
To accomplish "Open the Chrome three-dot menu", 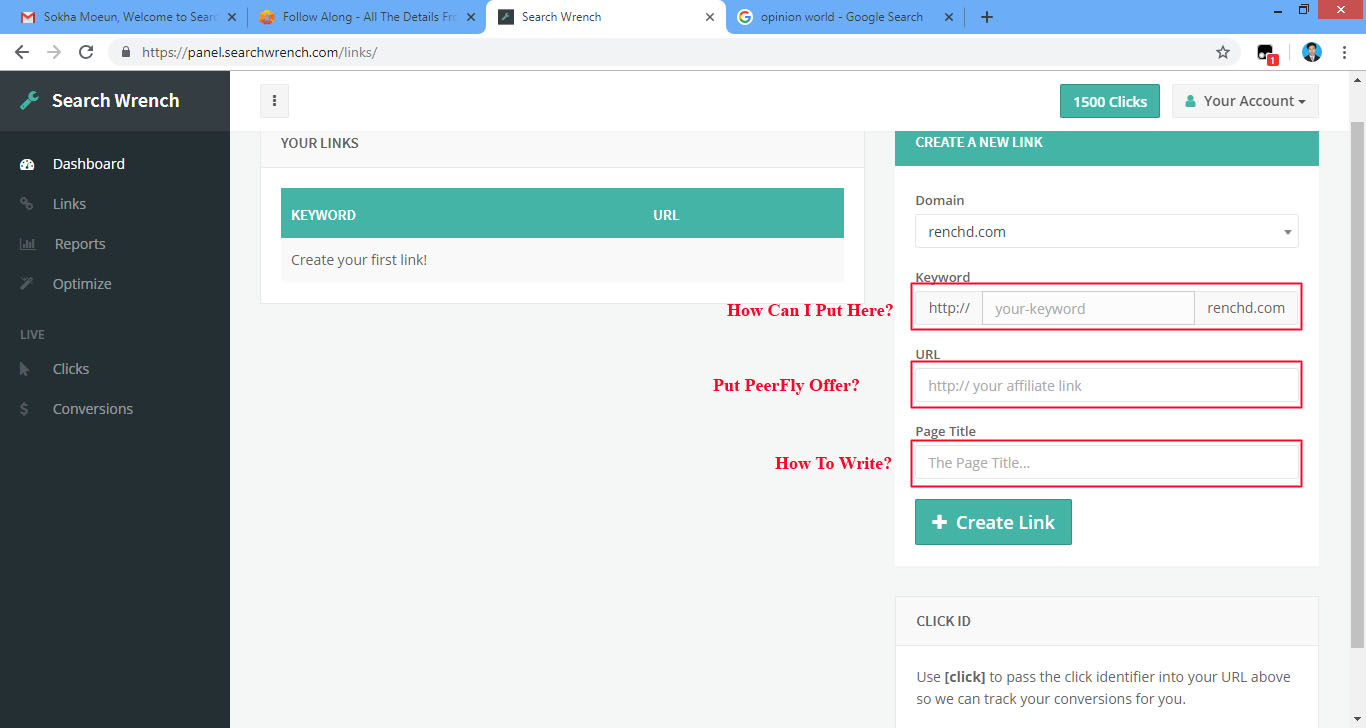I will (1346, 52).
